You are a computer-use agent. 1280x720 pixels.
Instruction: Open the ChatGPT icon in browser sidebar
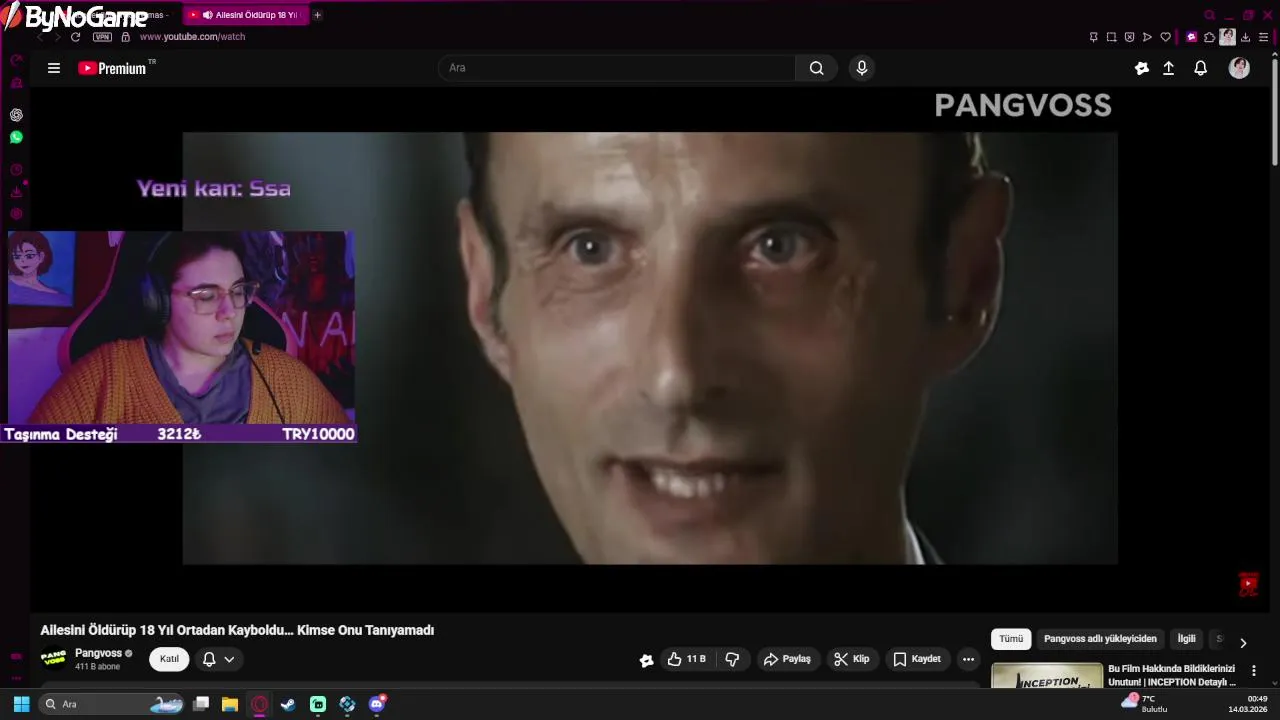tap(16, 115)
